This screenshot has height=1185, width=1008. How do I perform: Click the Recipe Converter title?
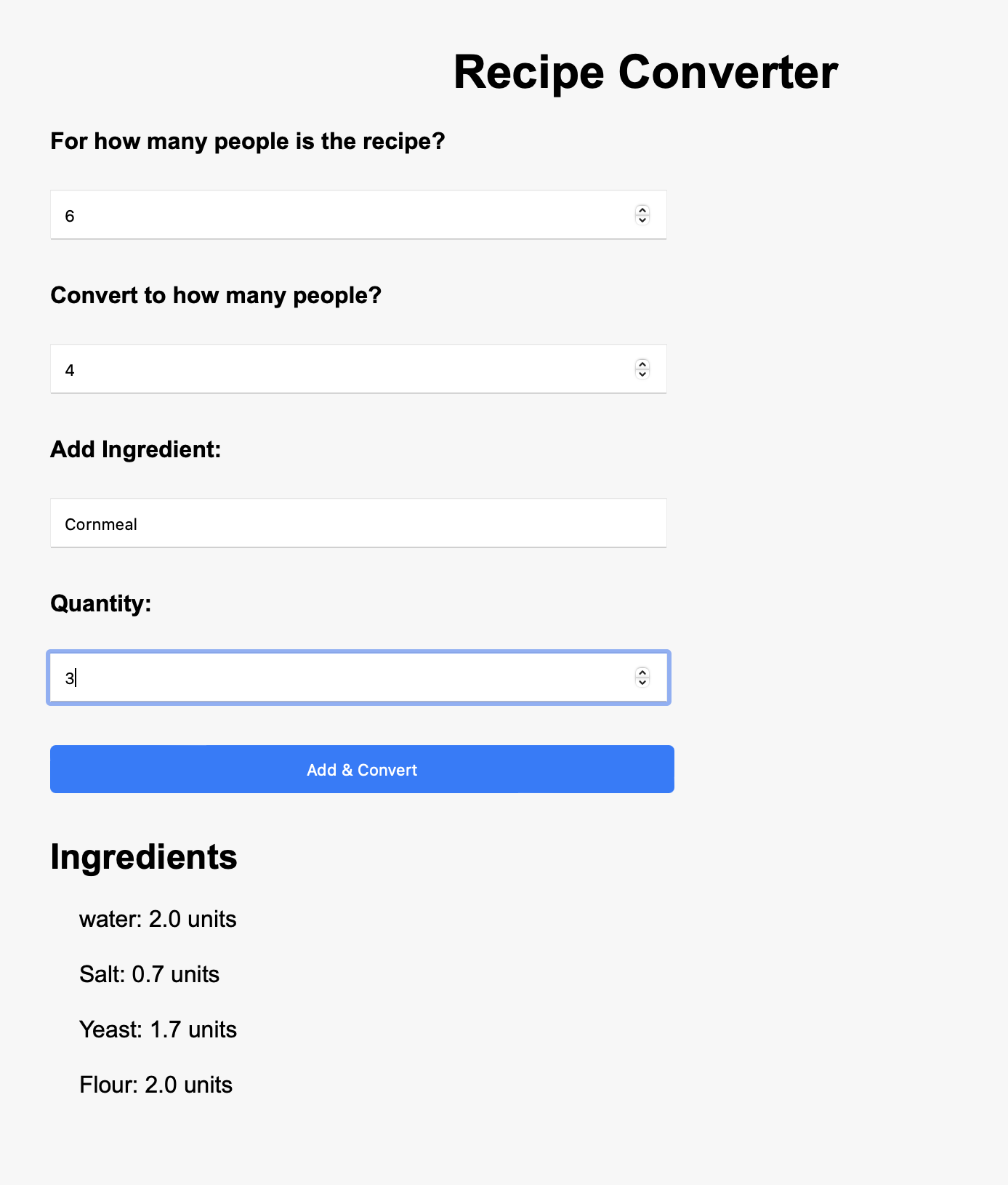click(644, 71)
